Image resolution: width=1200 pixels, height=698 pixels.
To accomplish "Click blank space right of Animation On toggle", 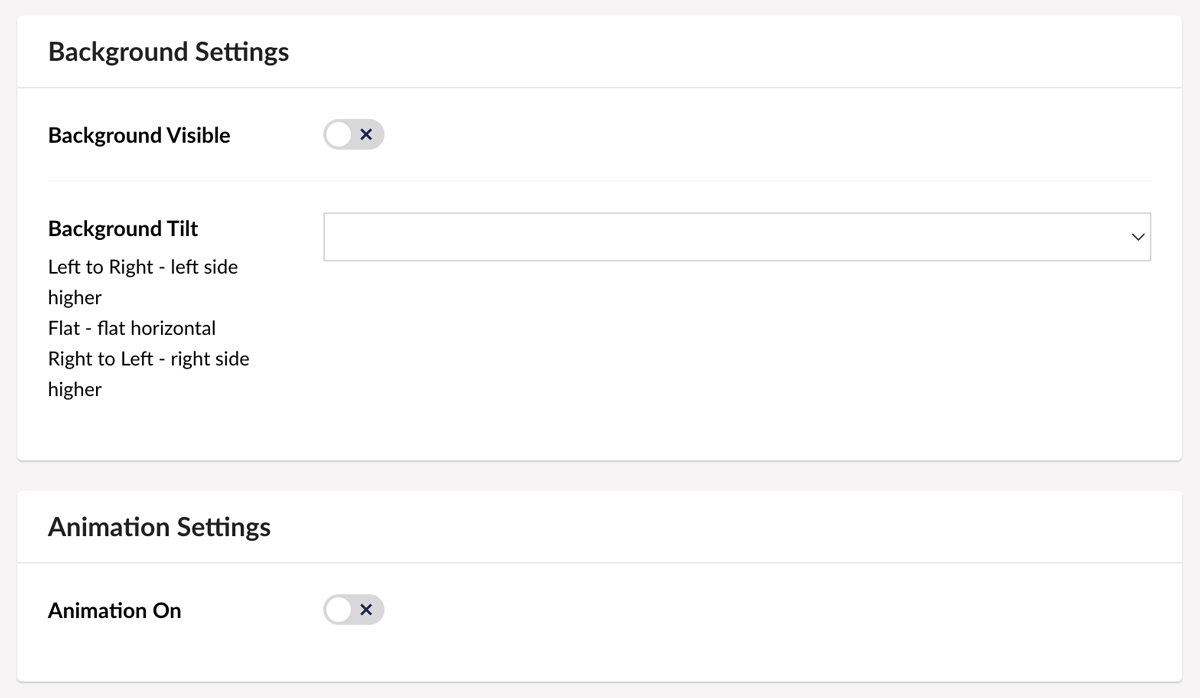I will pos(760,610).
